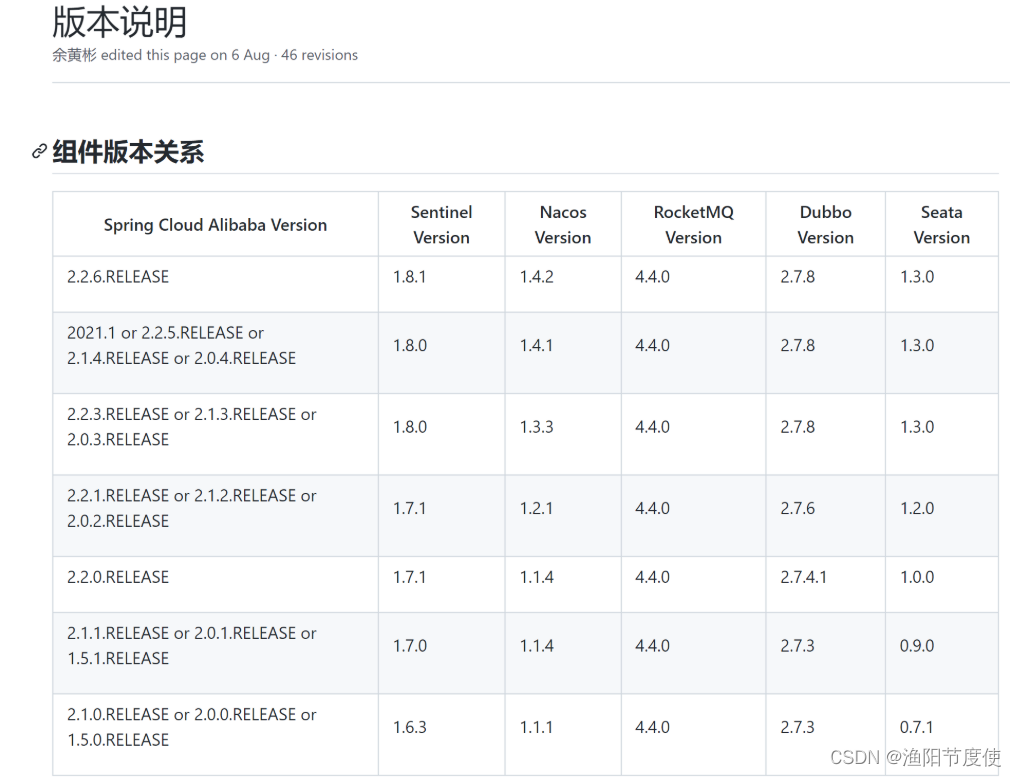Click Nacos value 1.1.1
Image resolution: width=1017 pixels, height=777 pixels.
point(536,728)
